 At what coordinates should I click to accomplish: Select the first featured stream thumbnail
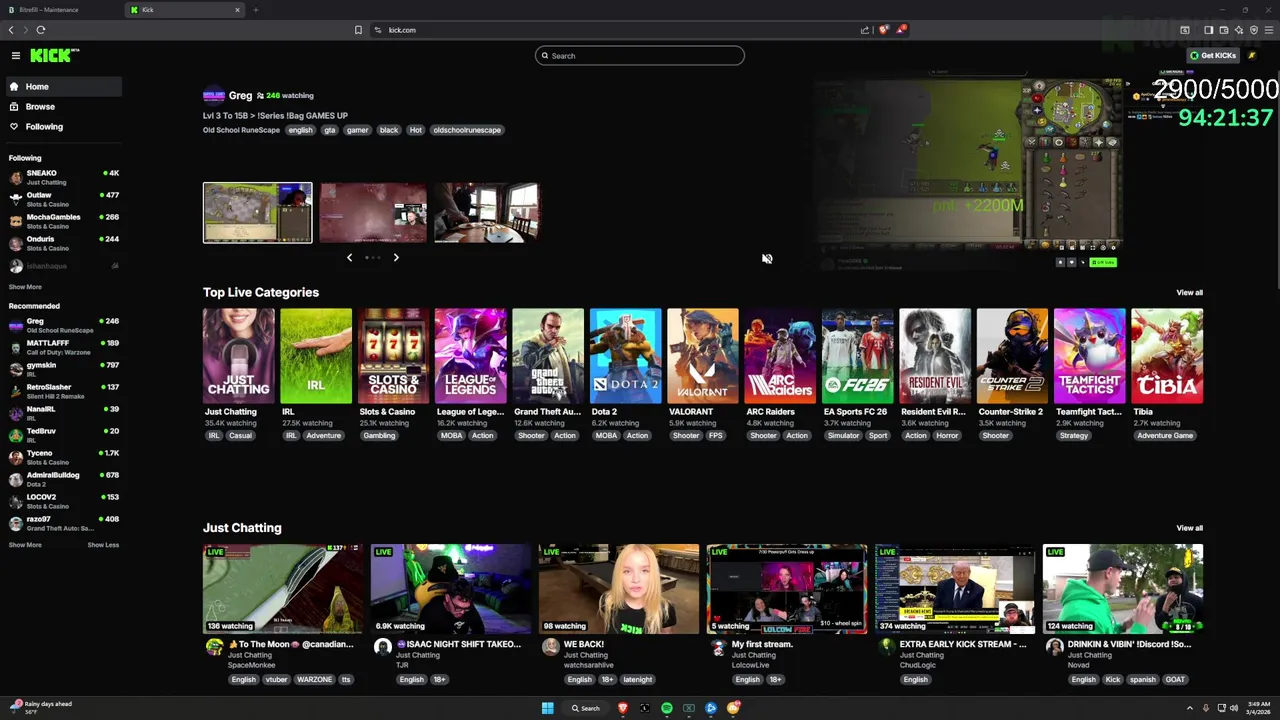(x=257, y=213)
